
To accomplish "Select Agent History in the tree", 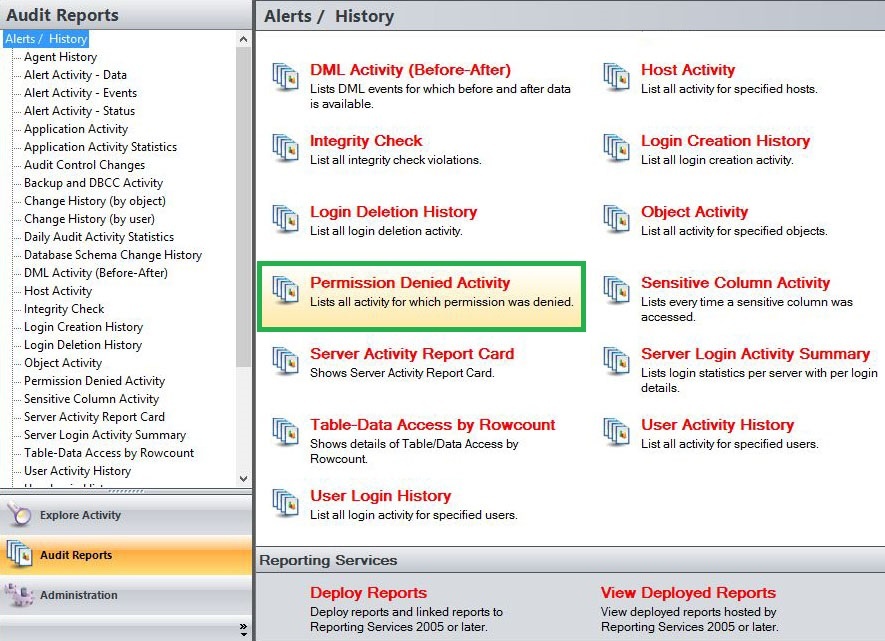I will coord(60,57).
